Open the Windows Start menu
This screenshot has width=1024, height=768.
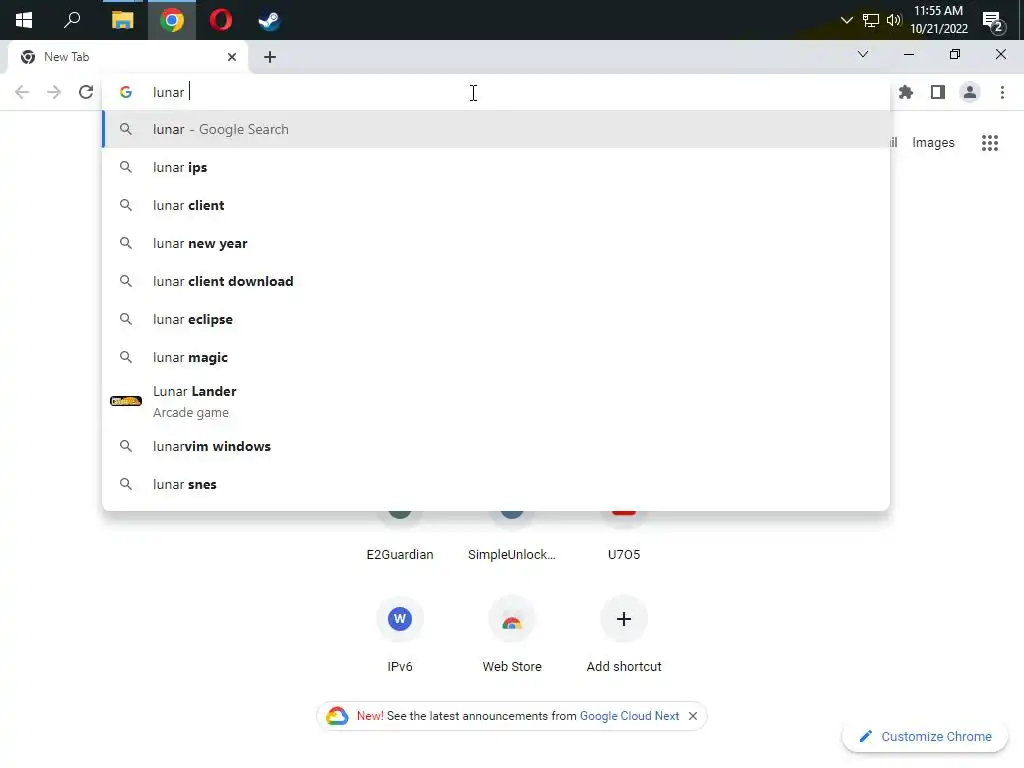pyautogui.click(x=24, y=20)
